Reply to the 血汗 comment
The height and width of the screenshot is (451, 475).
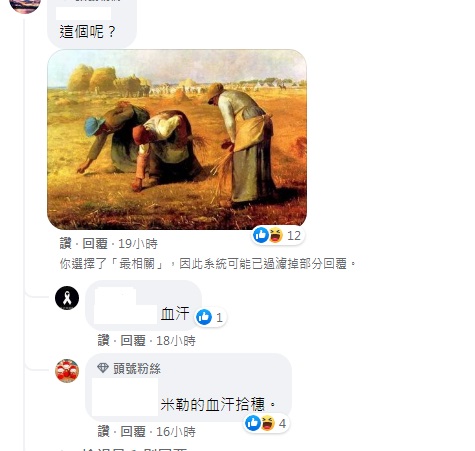click(133, 341)
